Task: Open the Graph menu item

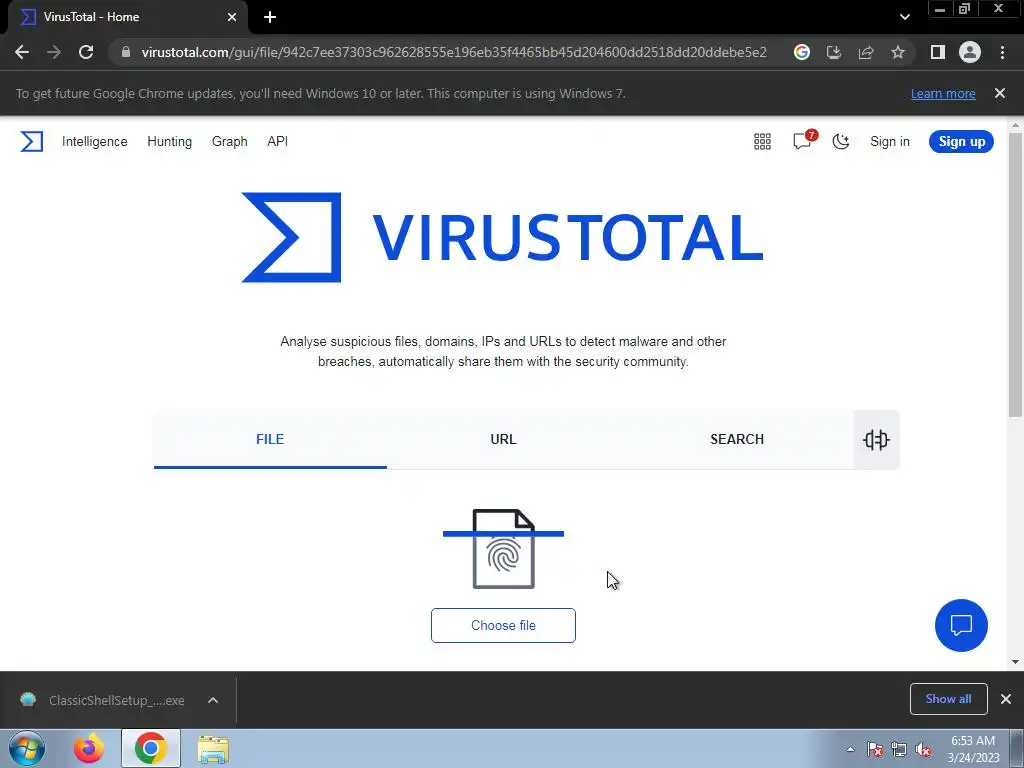Action: click(230, 142)
